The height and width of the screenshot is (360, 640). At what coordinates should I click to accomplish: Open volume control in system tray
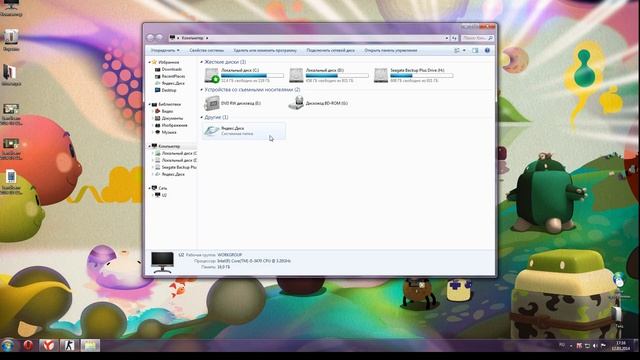tap(595, 346)
